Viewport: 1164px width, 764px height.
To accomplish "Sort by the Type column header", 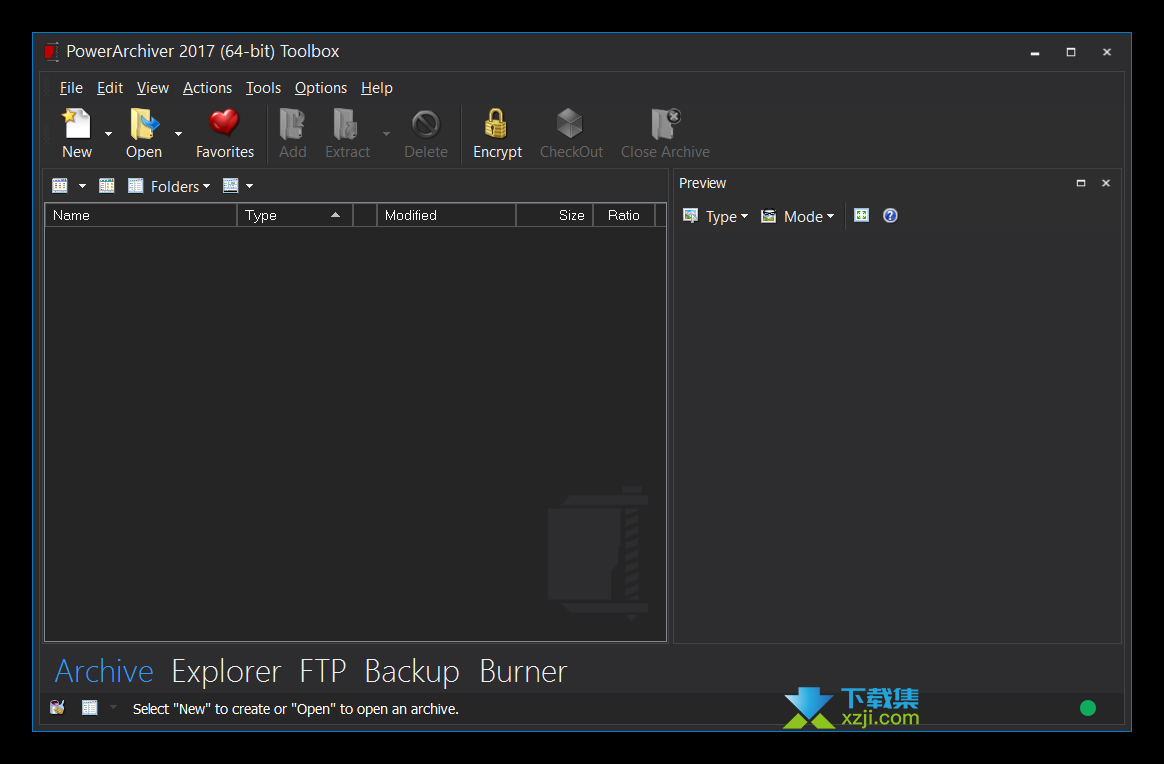I will (x=295, y=215).
